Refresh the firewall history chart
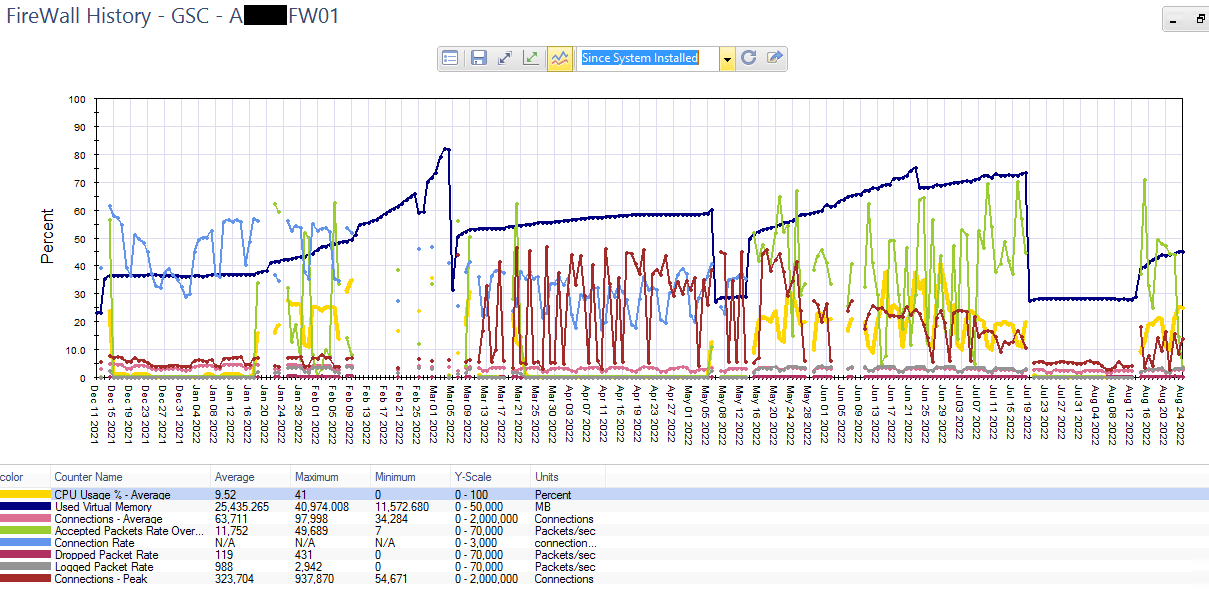The height and width of the screenshot is (600, 1209). click(x=748, y=58)
